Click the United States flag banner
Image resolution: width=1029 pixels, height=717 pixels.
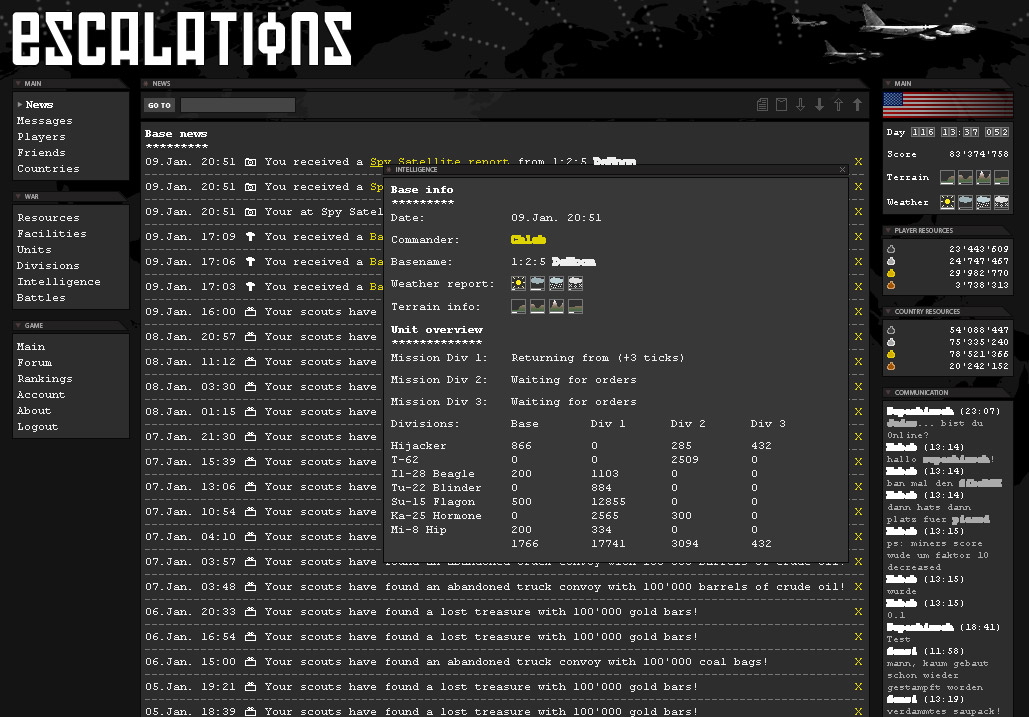pyautogui.click(x=947, y=105)
